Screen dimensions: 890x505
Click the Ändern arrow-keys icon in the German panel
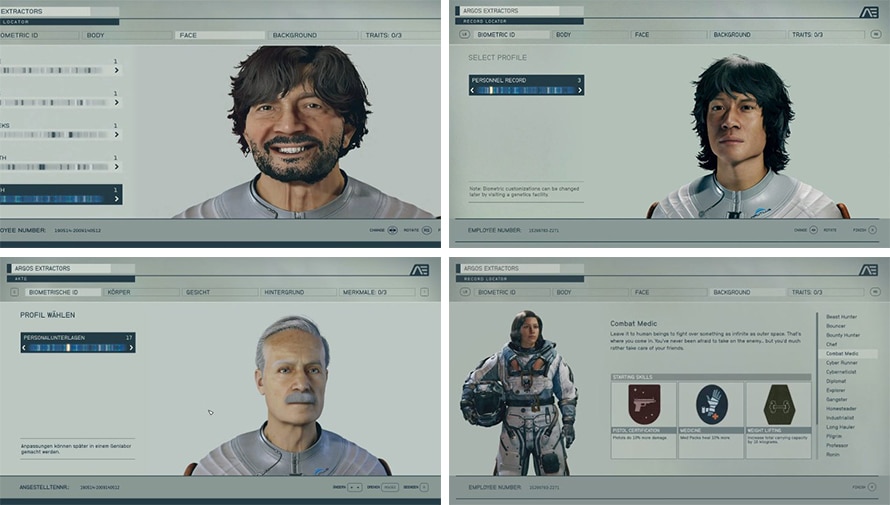pyautogui.click(x=354, y=487)
